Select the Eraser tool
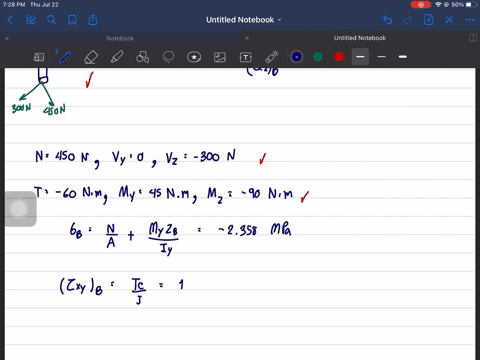480x360 pixels. pos(91,57)
